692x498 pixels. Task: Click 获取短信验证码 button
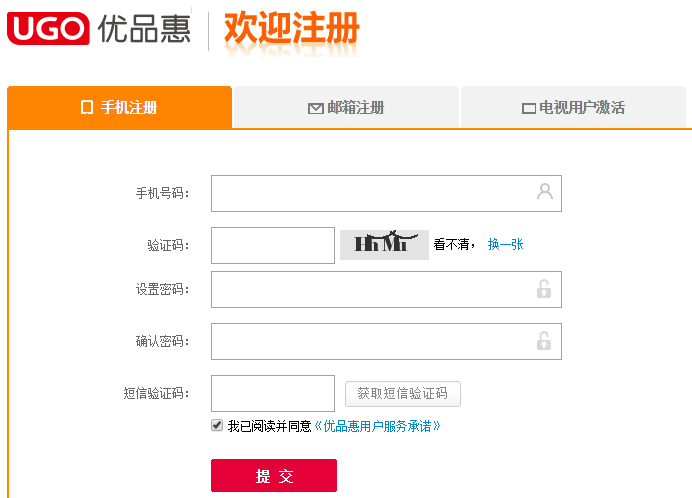click(402, 393)
